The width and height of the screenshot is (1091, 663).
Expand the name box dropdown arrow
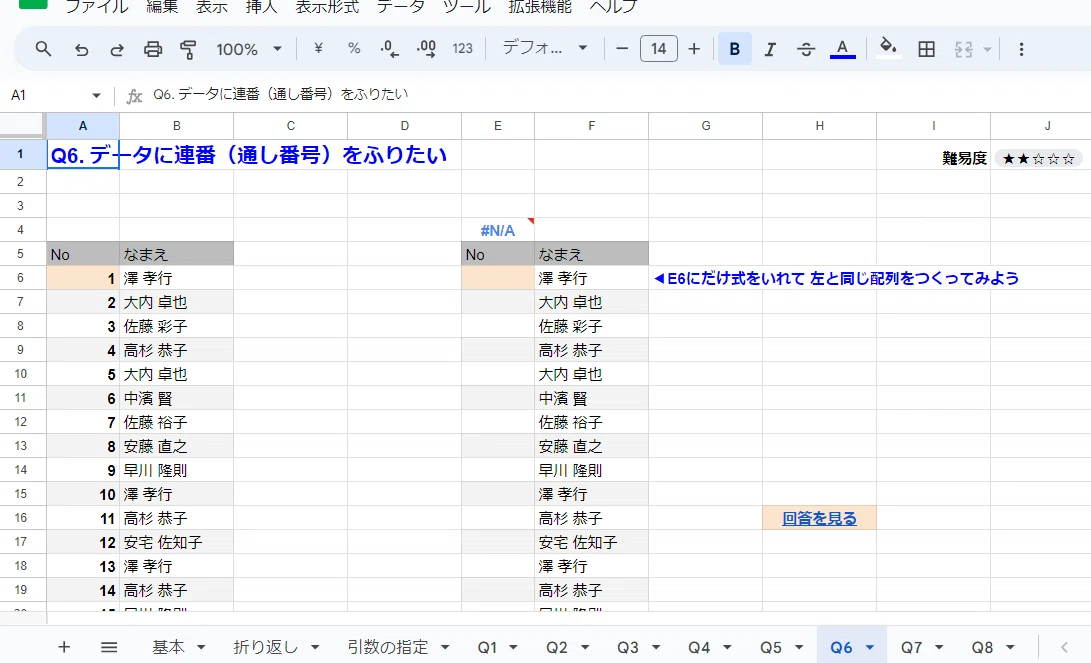click(96, 95)
